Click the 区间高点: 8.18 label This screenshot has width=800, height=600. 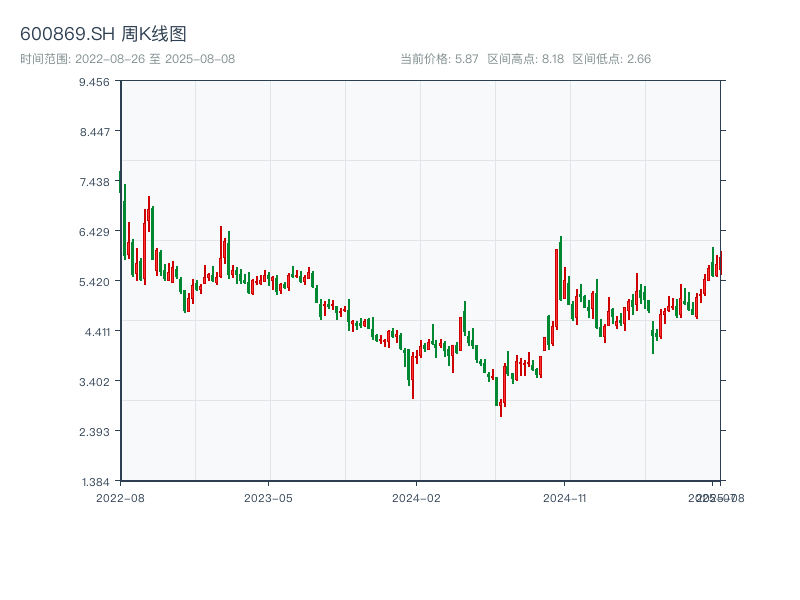pyautogui.click(x=526, y=59)
